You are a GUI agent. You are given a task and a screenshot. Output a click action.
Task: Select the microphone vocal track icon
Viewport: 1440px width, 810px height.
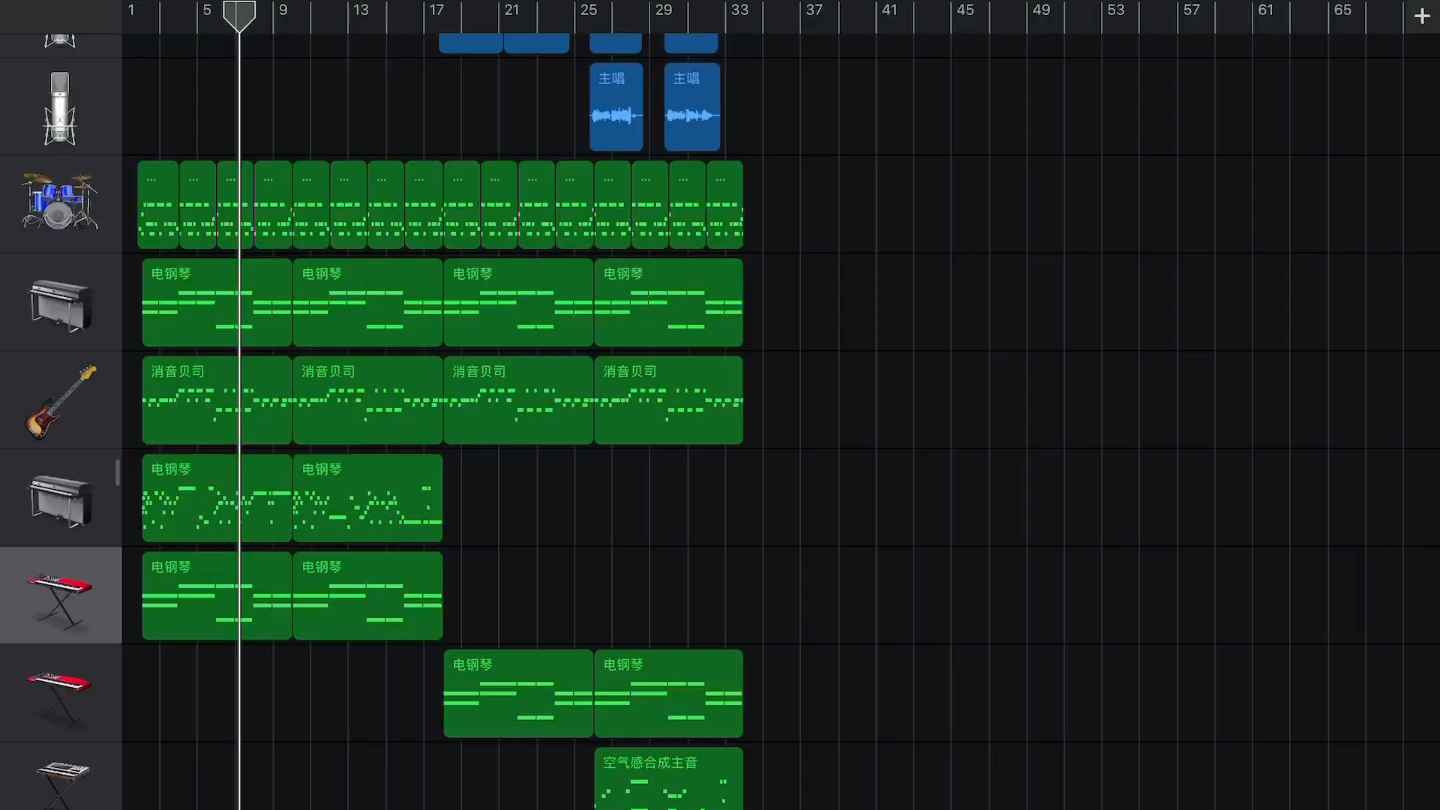[60, 108]
